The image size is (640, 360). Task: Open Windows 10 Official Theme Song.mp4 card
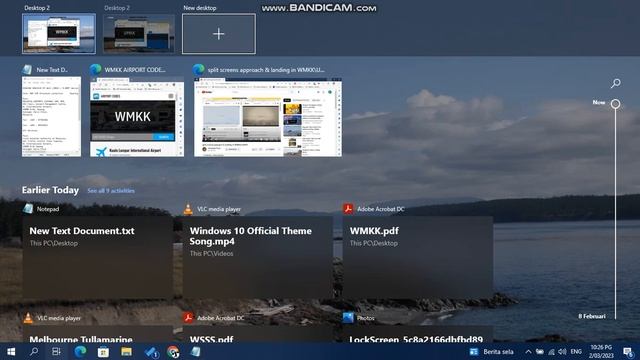coord(258,257)
